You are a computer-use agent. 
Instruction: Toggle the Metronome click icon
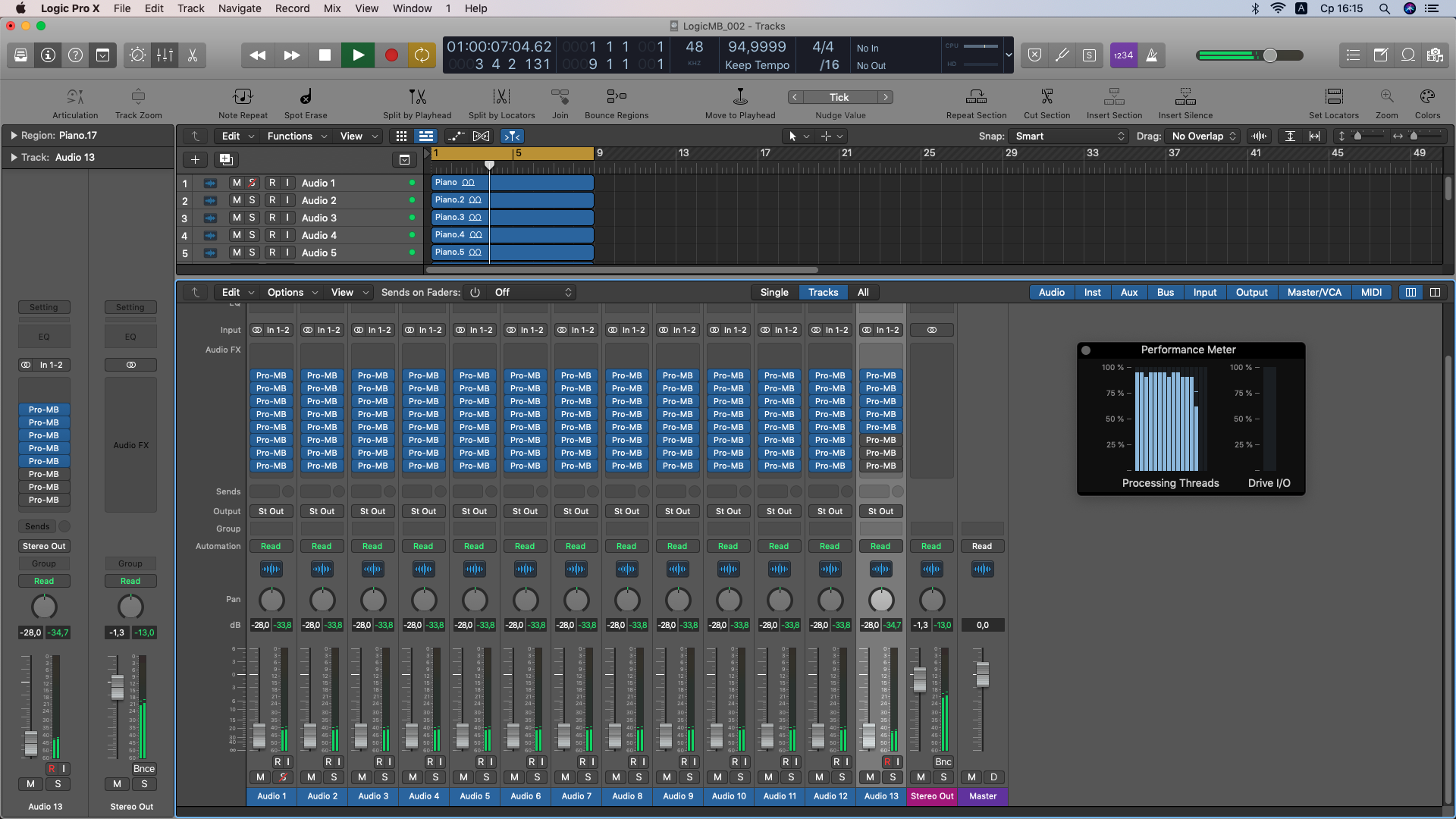click(x=1151, y=55)
